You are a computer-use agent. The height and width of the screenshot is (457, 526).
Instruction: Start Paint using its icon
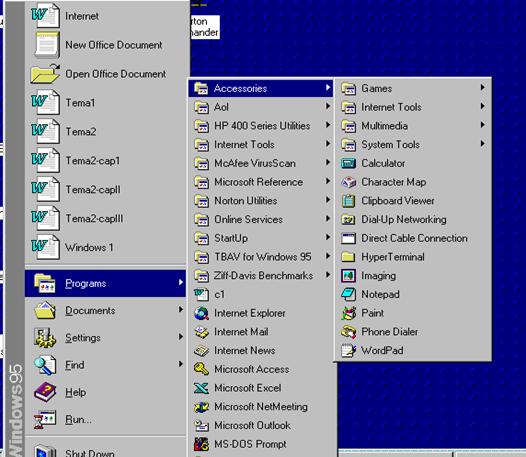[348, 313]
